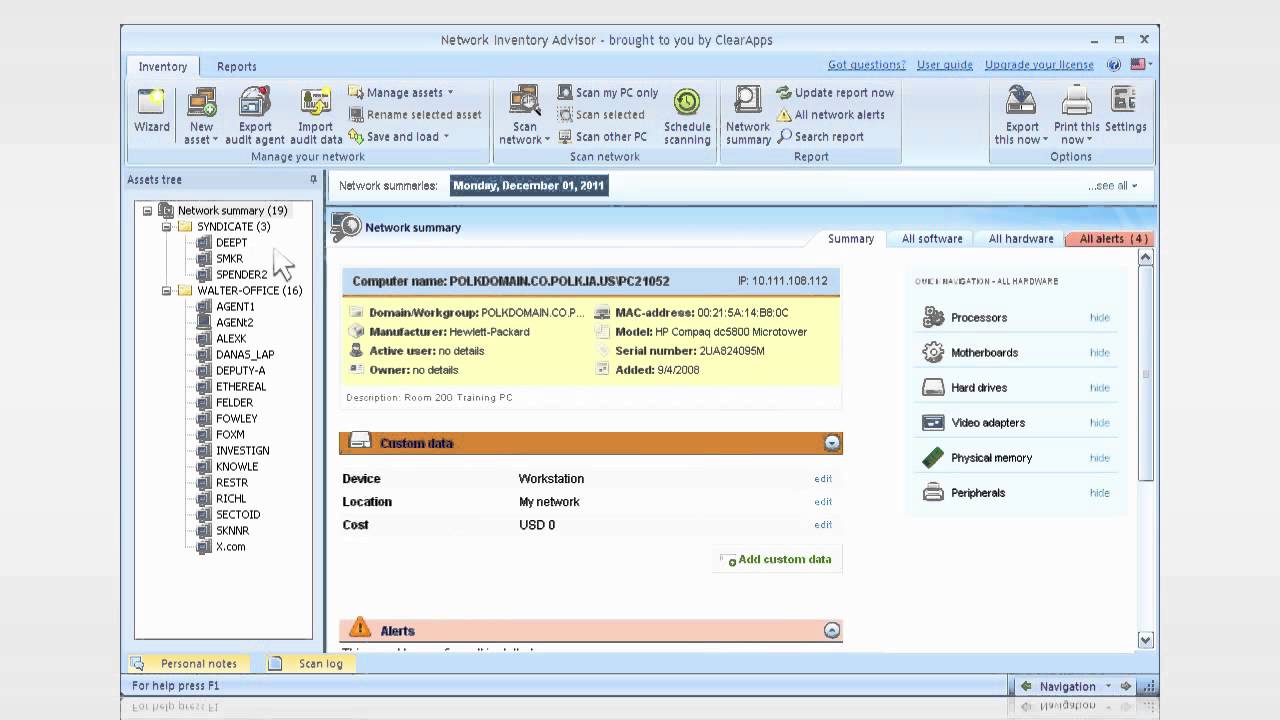Hide Hard drives in quick navigation

click(1100, 387)
